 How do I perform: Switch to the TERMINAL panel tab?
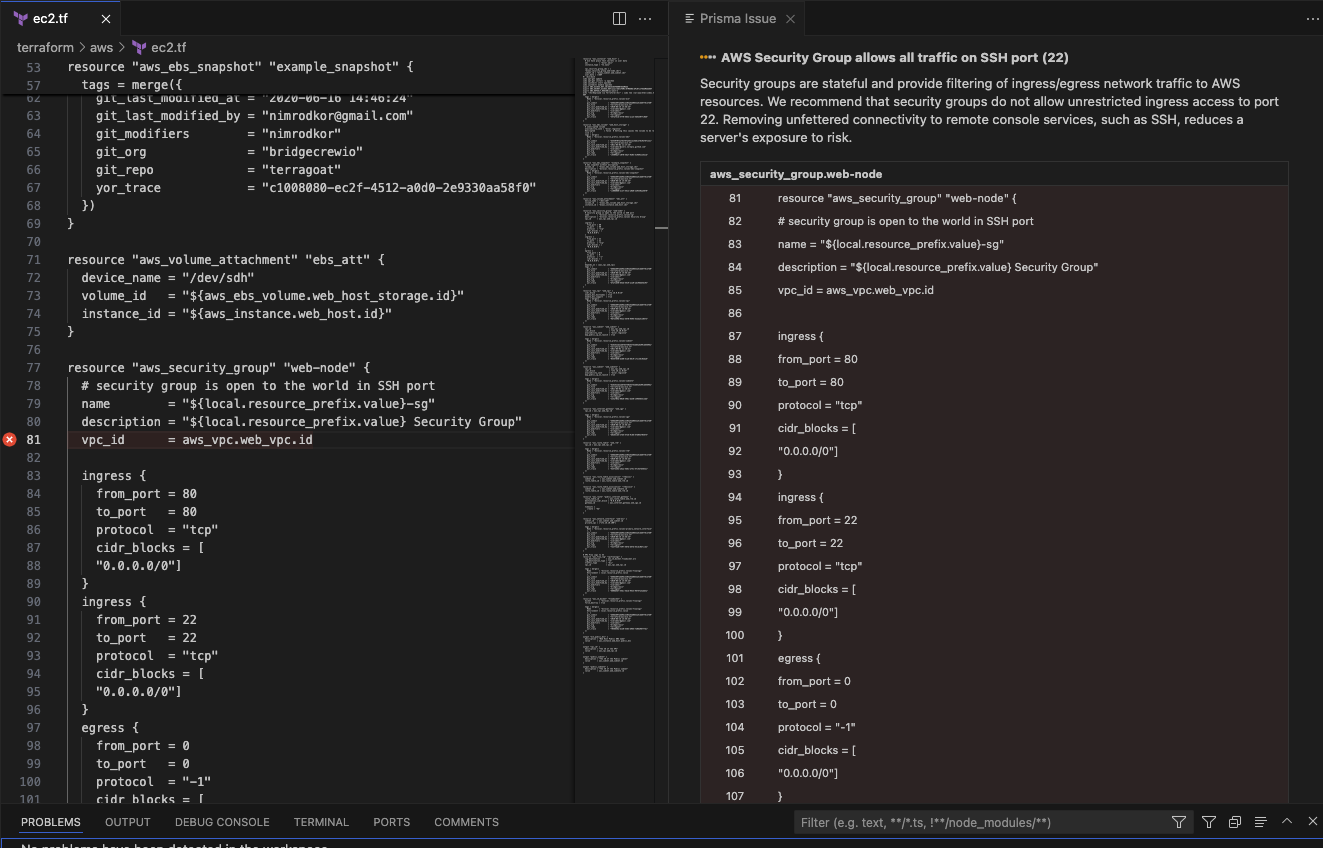(321, 822)
